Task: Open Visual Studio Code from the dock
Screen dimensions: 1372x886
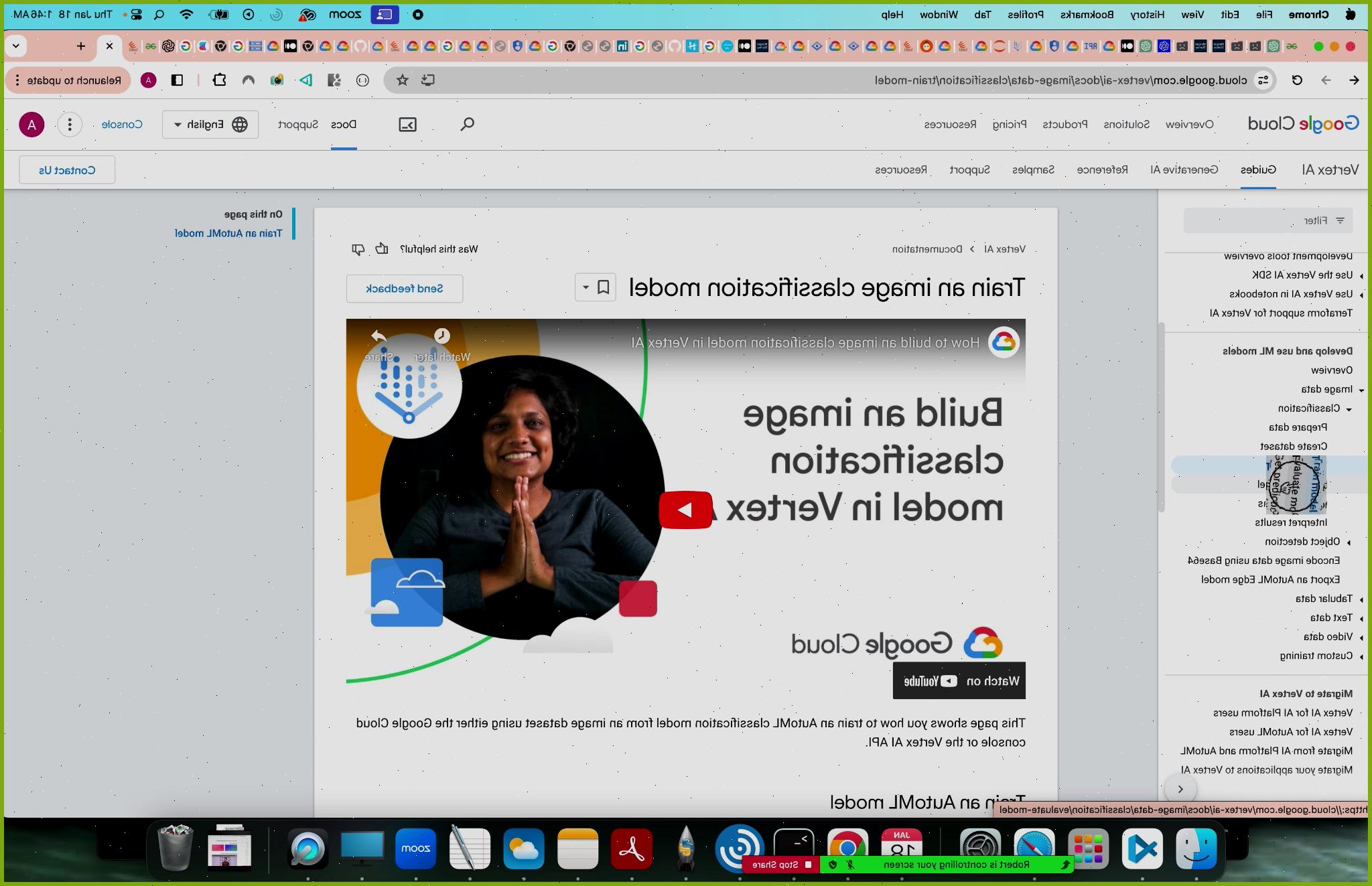Action: tap(1143, 849)
